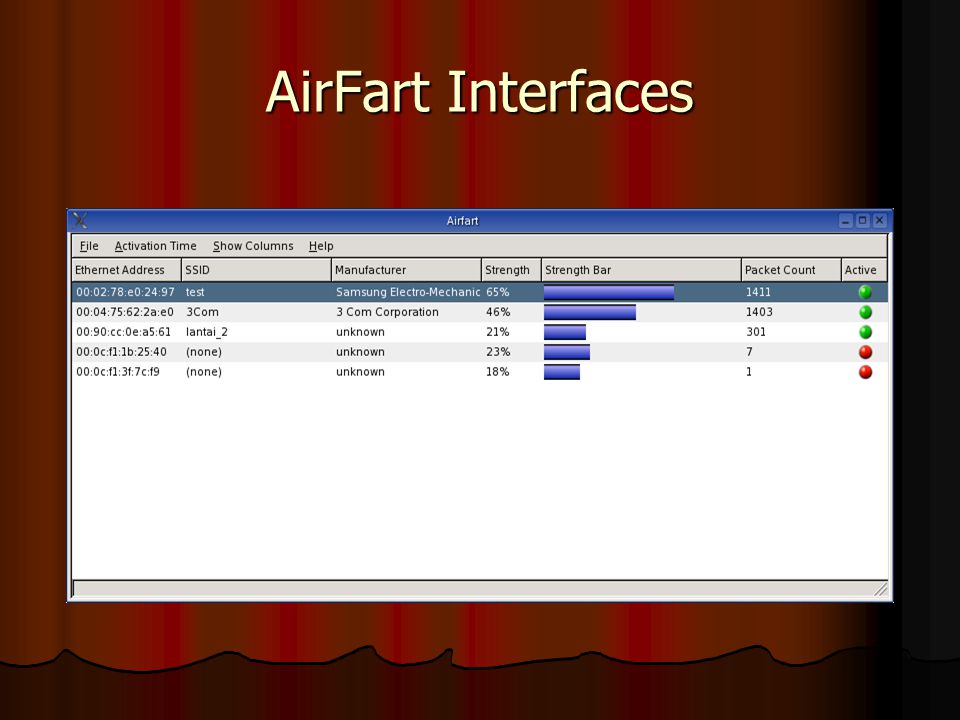Viewport: 960px width, 720px height.
Task: Select address 00:04:75:62:2a:e0
Action: point(125,312)
